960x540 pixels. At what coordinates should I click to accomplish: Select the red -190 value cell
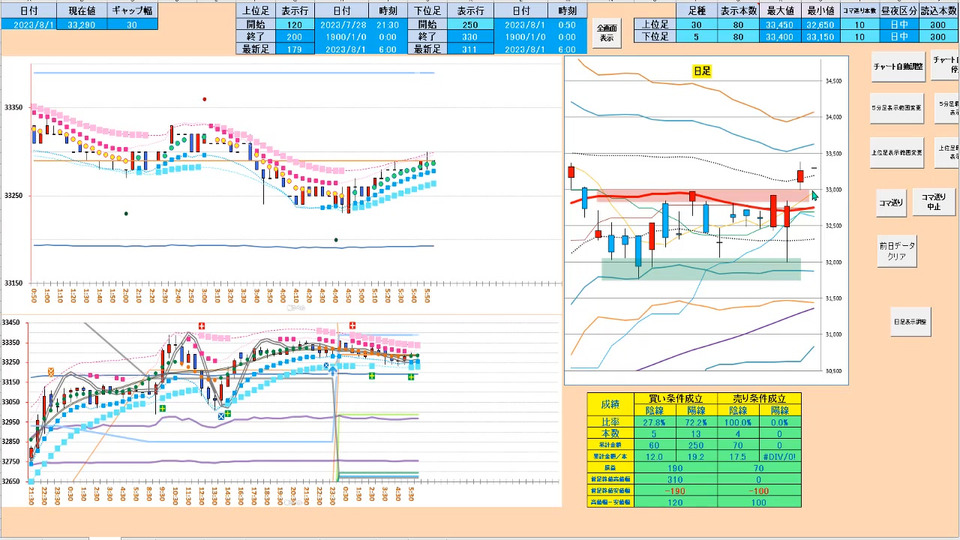point(675,491)
